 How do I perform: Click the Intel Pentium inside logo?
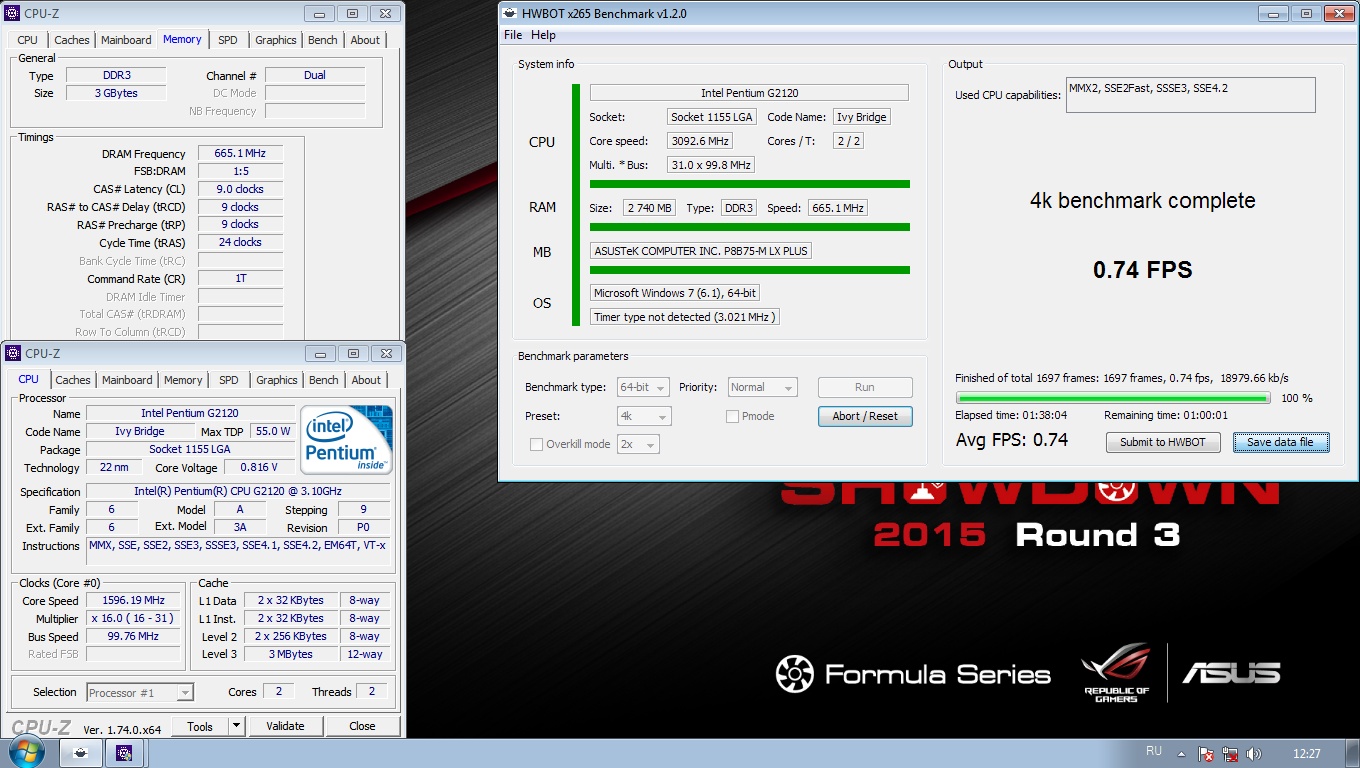[x=347, y=439]
